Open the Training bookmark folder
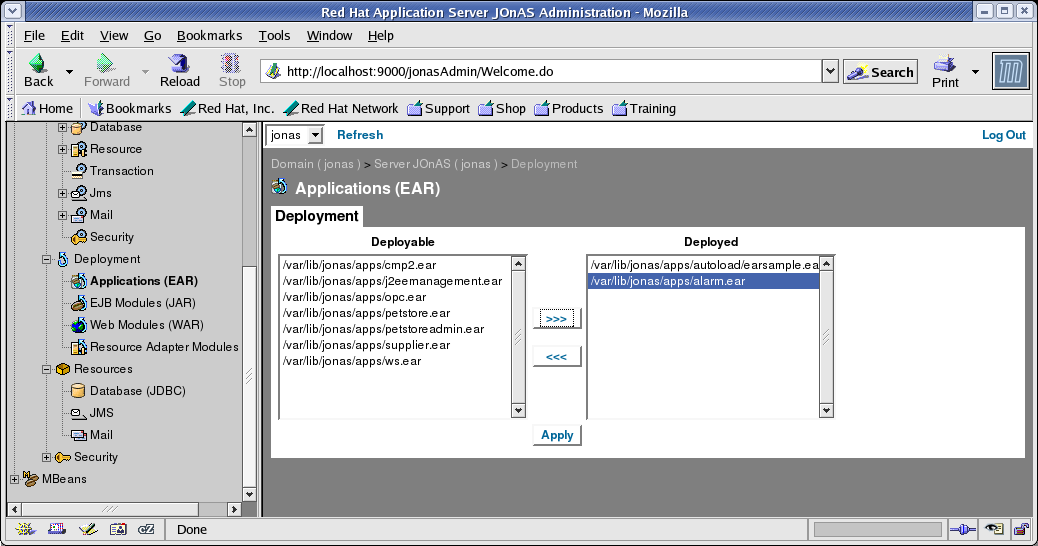The width and height of the screenshot is (1038, 546). click(644, 109)
